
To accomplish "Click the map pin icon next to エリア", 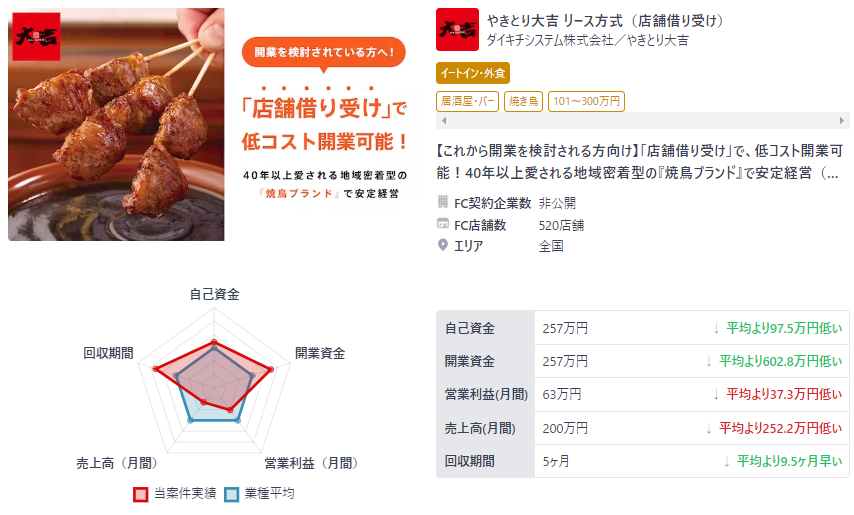I will (x=443, y=245).
